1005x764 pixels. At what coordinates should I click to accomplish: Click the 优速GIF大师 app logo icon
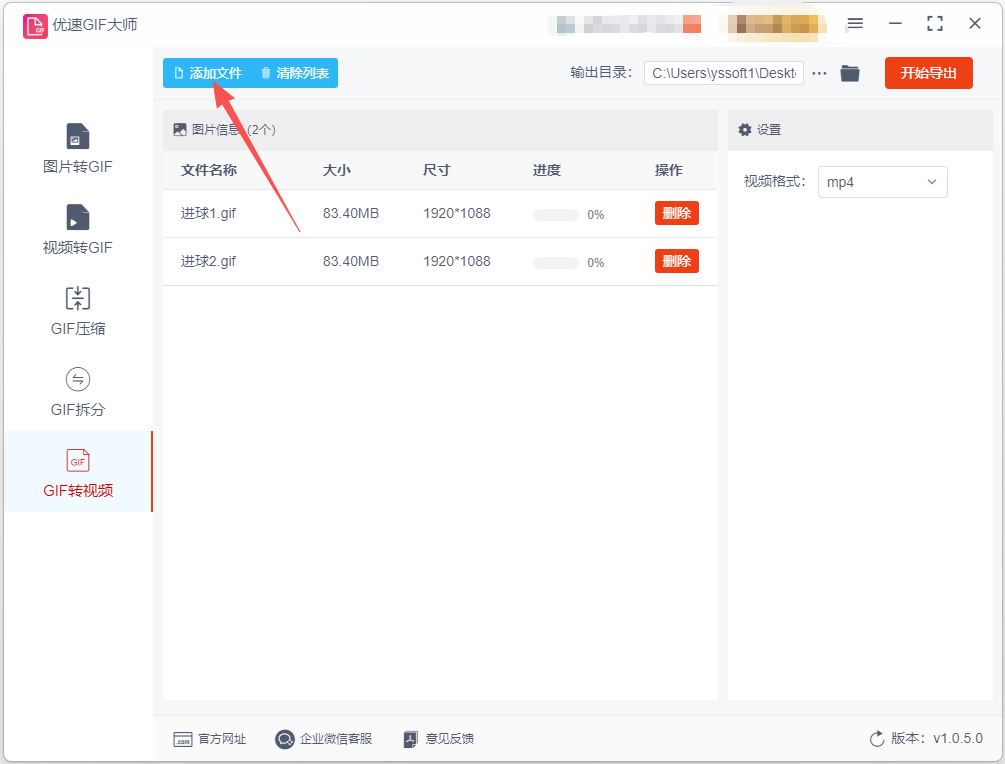[35, 26]
